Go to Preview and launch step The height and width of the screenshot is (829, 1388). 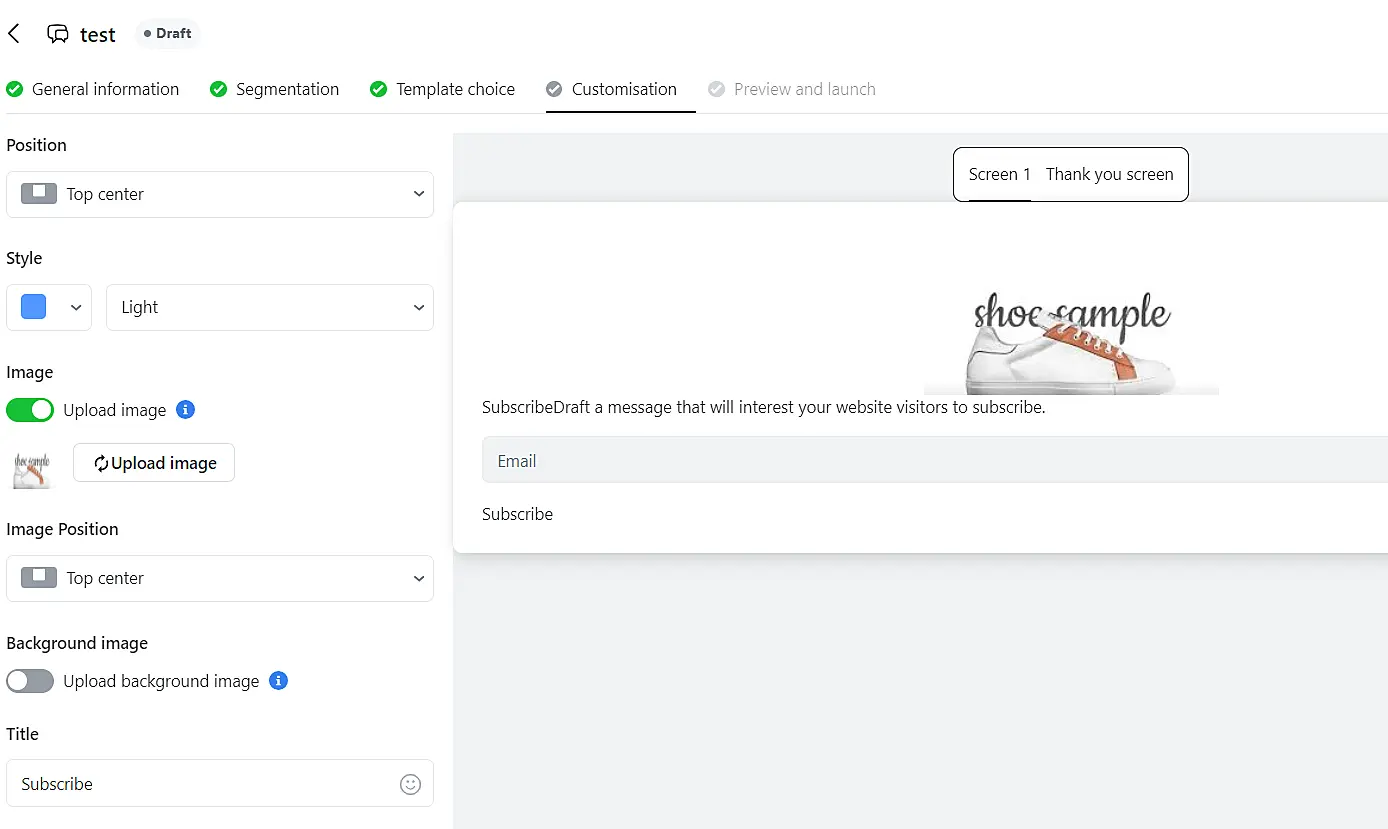pyautogui.click(x=804, y=89)
